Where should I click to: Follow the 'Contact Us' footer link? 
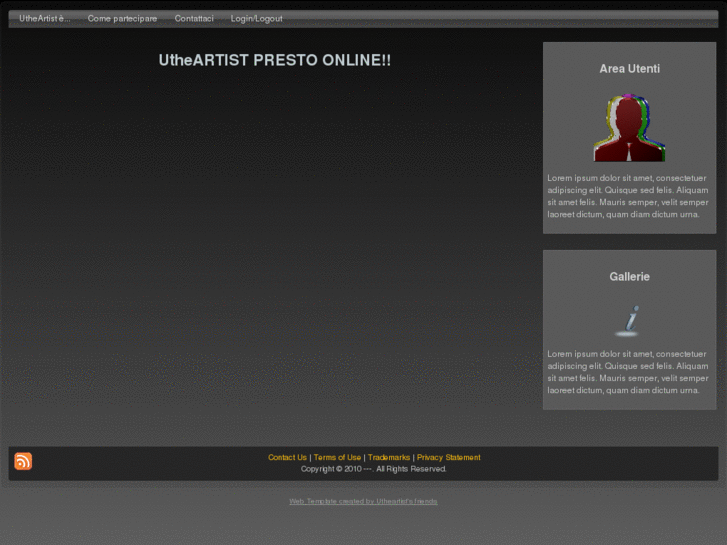pyautogui.click(x=287, y=457)
